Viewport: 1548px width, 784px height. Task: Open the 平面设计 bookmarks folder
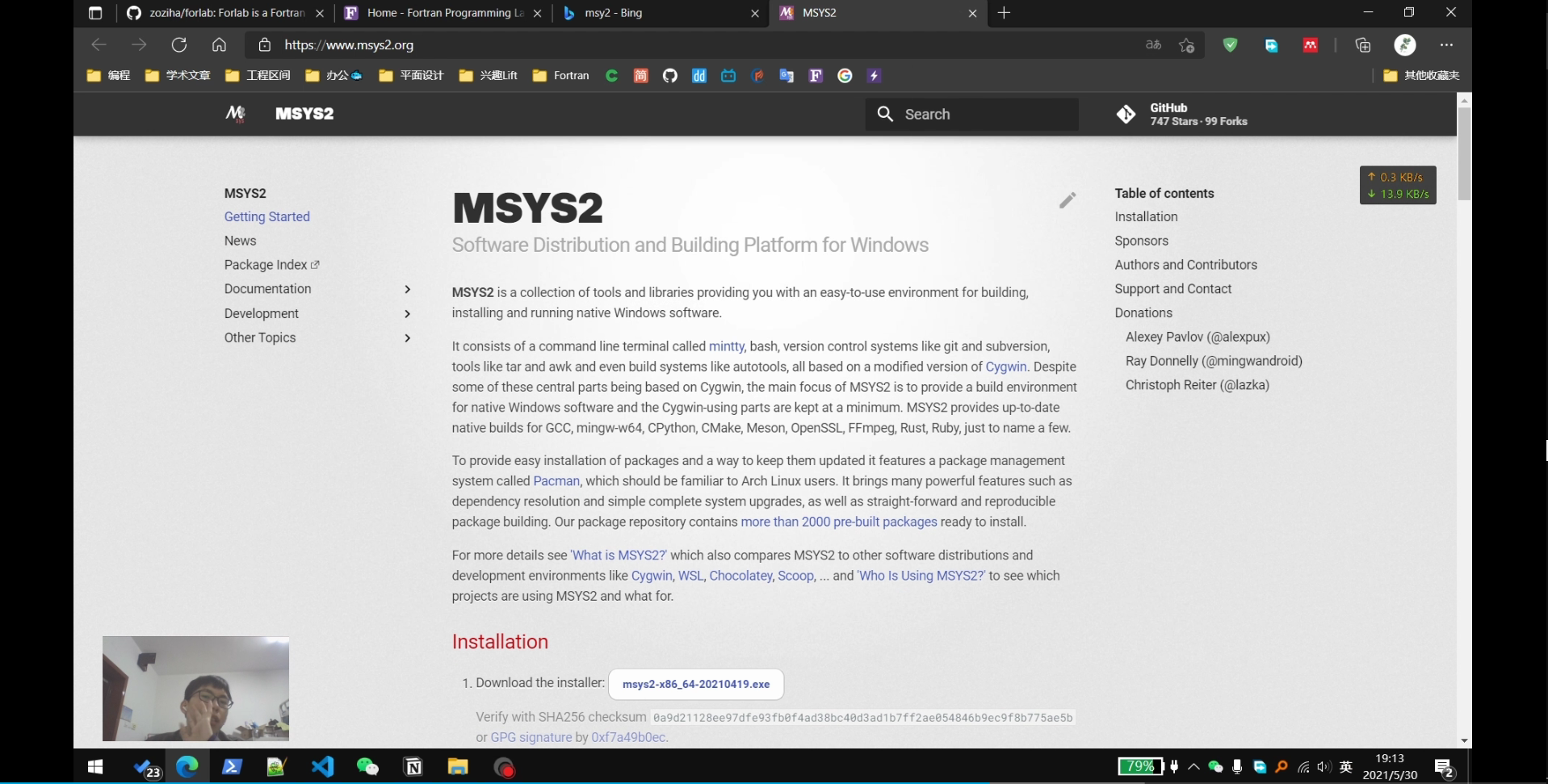click(412, 76)
